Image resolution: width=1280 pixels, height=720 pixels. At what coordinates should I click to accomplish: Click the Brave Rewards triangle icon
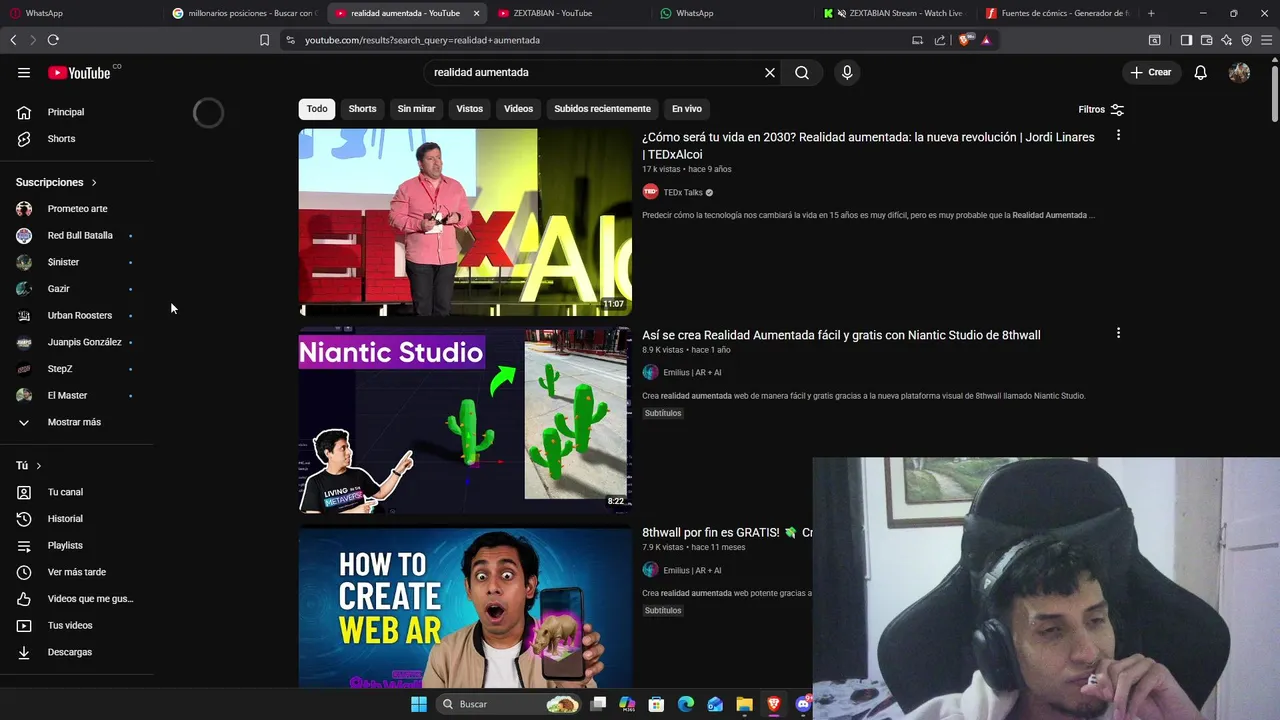986,40
